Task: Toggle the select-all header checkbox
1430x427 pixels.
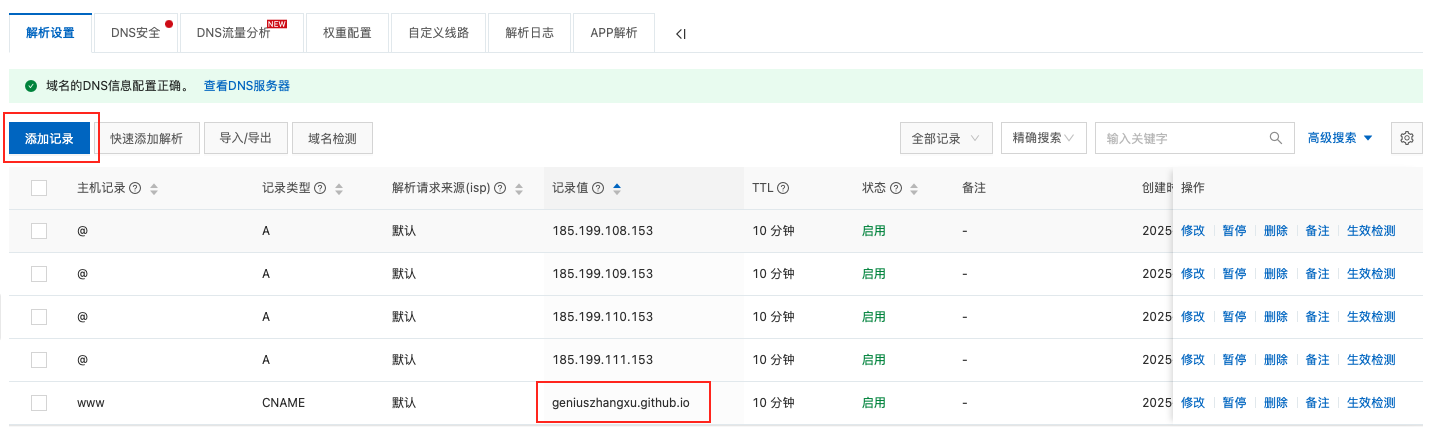Action: (39, 188)
